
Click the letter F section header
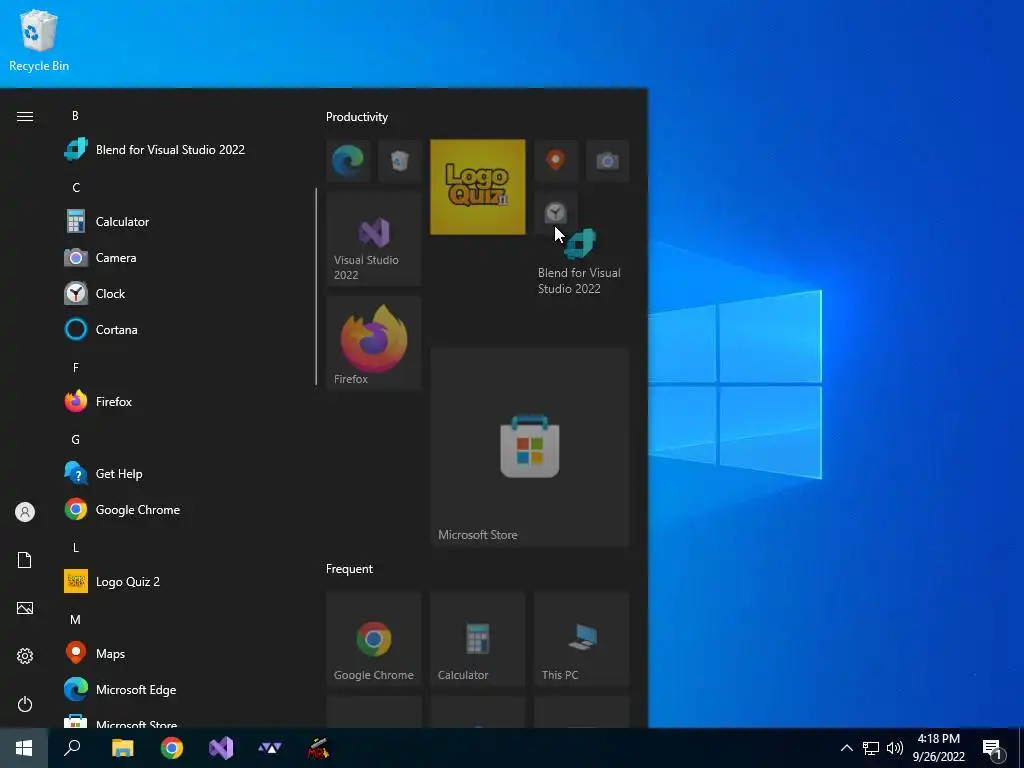point(76,367)
